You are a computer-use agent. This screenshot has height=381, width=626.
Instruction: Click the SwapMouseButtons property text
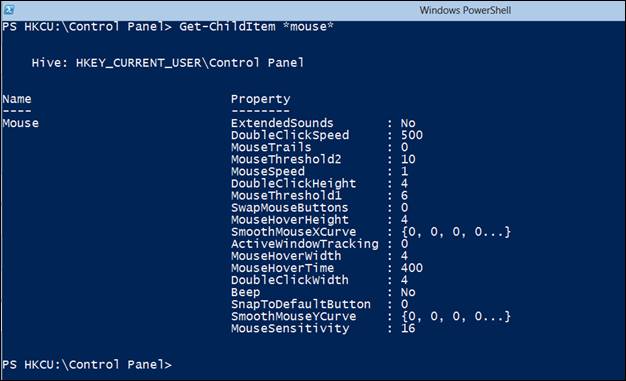click(289, 208)
